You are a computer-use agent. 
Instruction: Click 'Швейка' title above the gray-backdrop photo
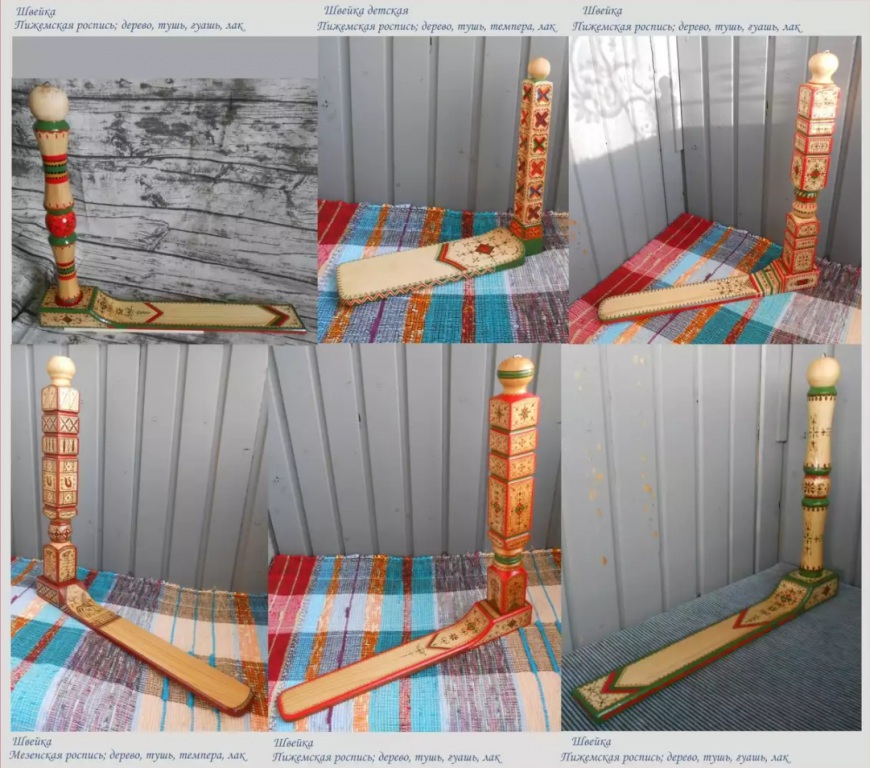(36, 11)
